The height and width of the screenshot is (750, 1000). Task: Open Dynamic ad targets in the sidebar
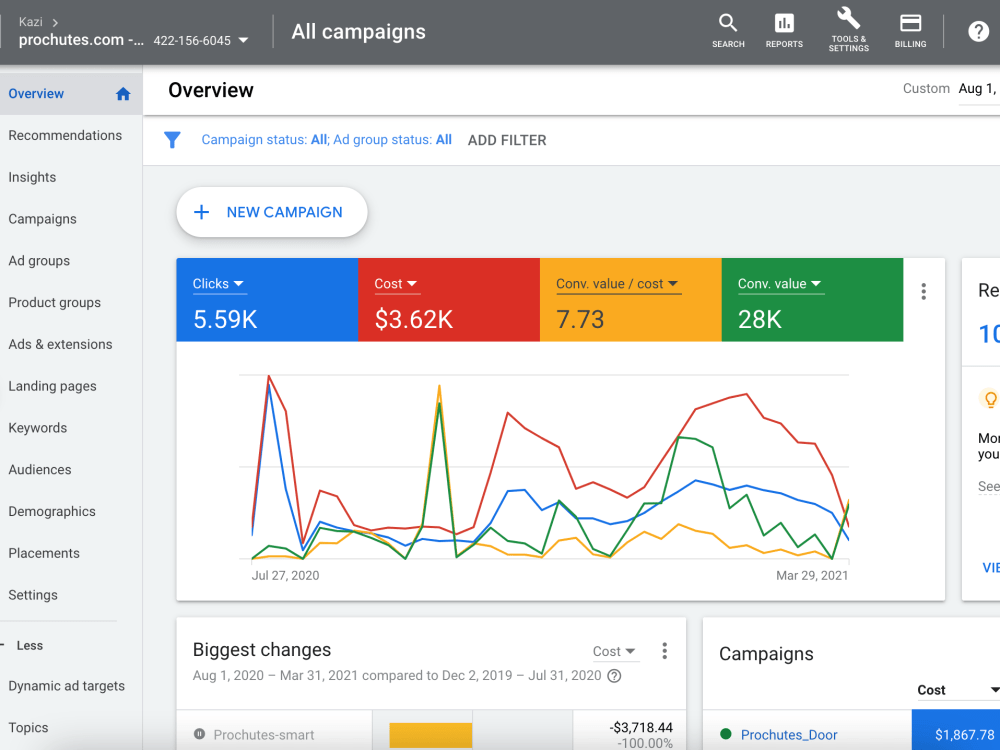(66, 686)
